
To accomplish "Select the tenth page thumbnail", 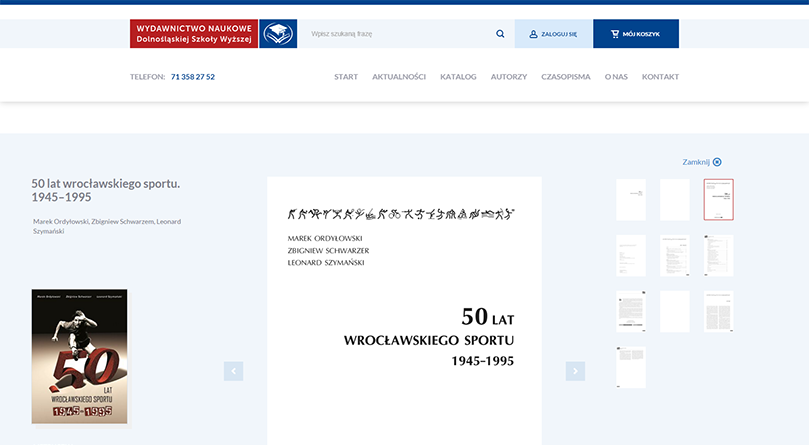I will point(631,367).
